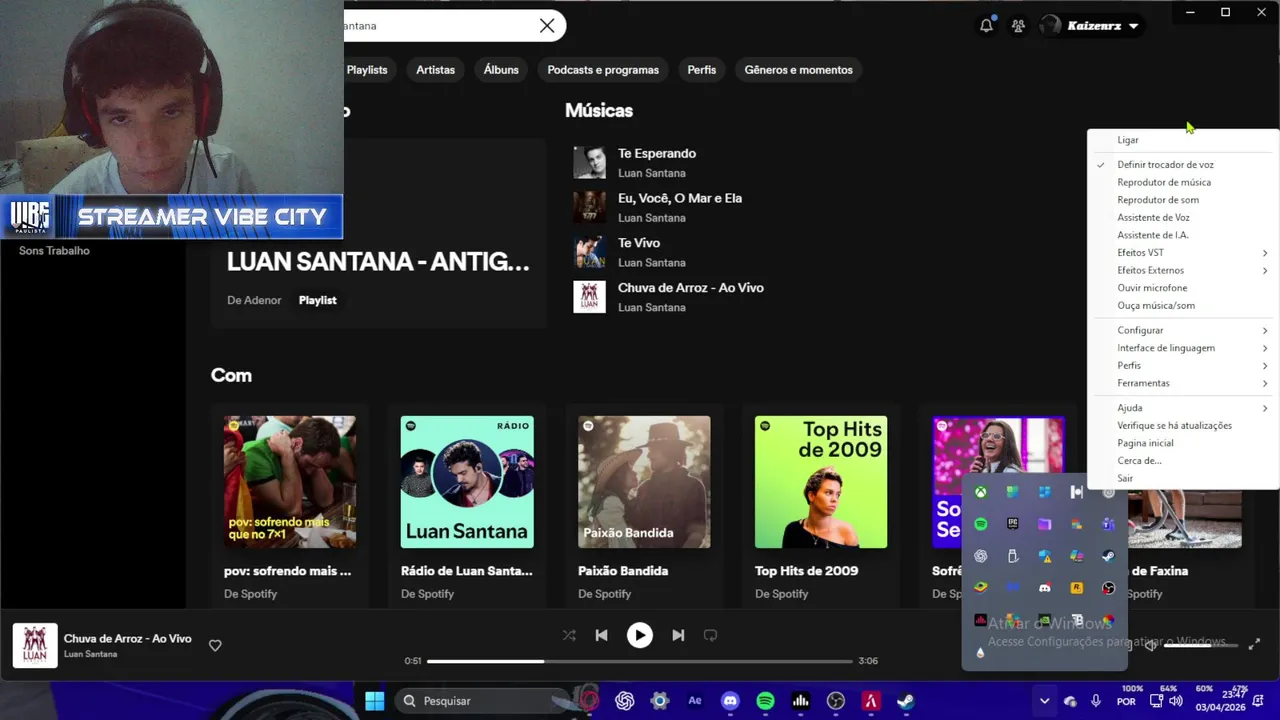Click the Windows Start button

[374, 701]
